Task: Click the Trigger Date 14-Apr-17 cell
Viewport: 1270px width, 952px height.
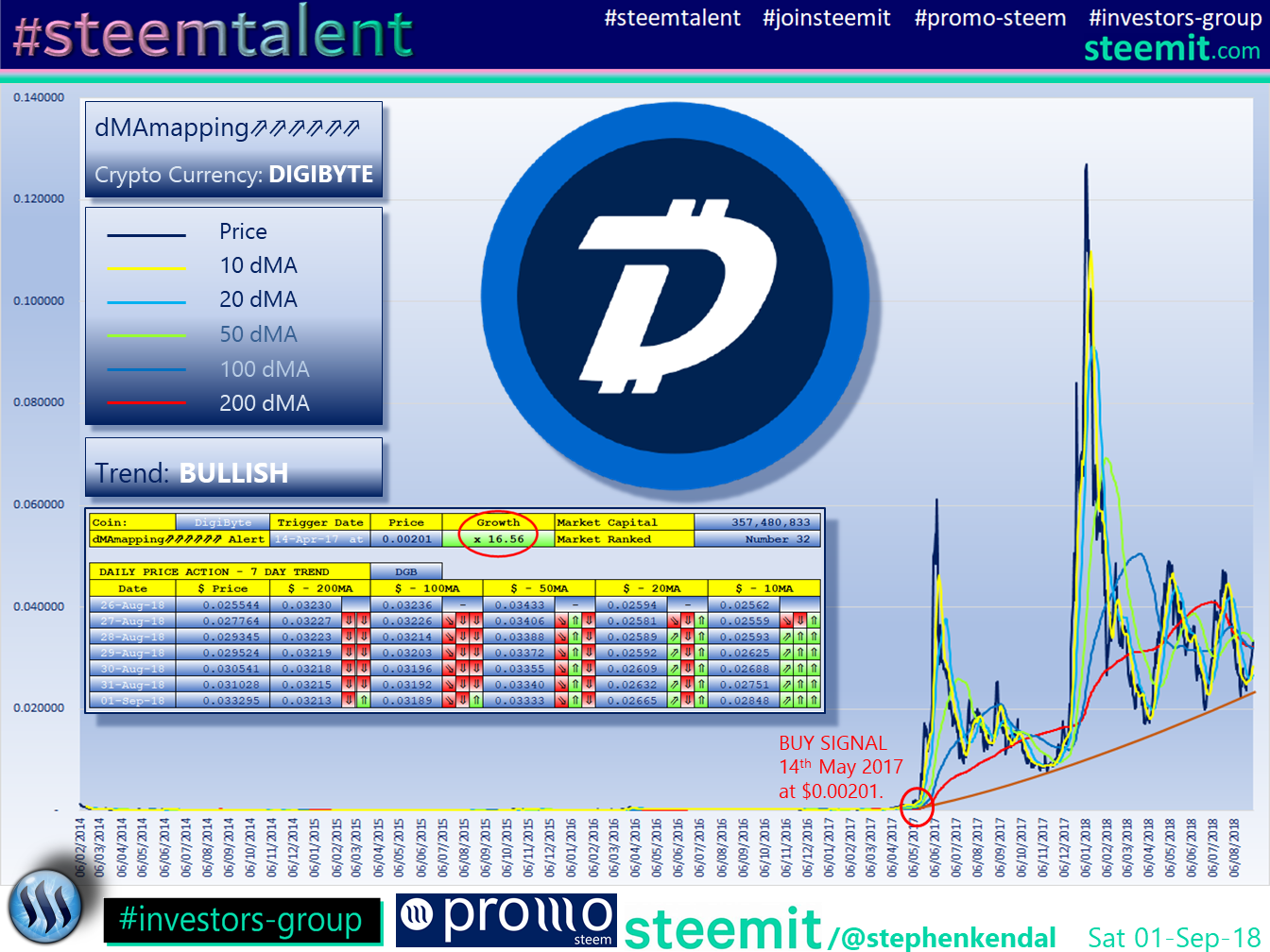Action: coord(319,539)
